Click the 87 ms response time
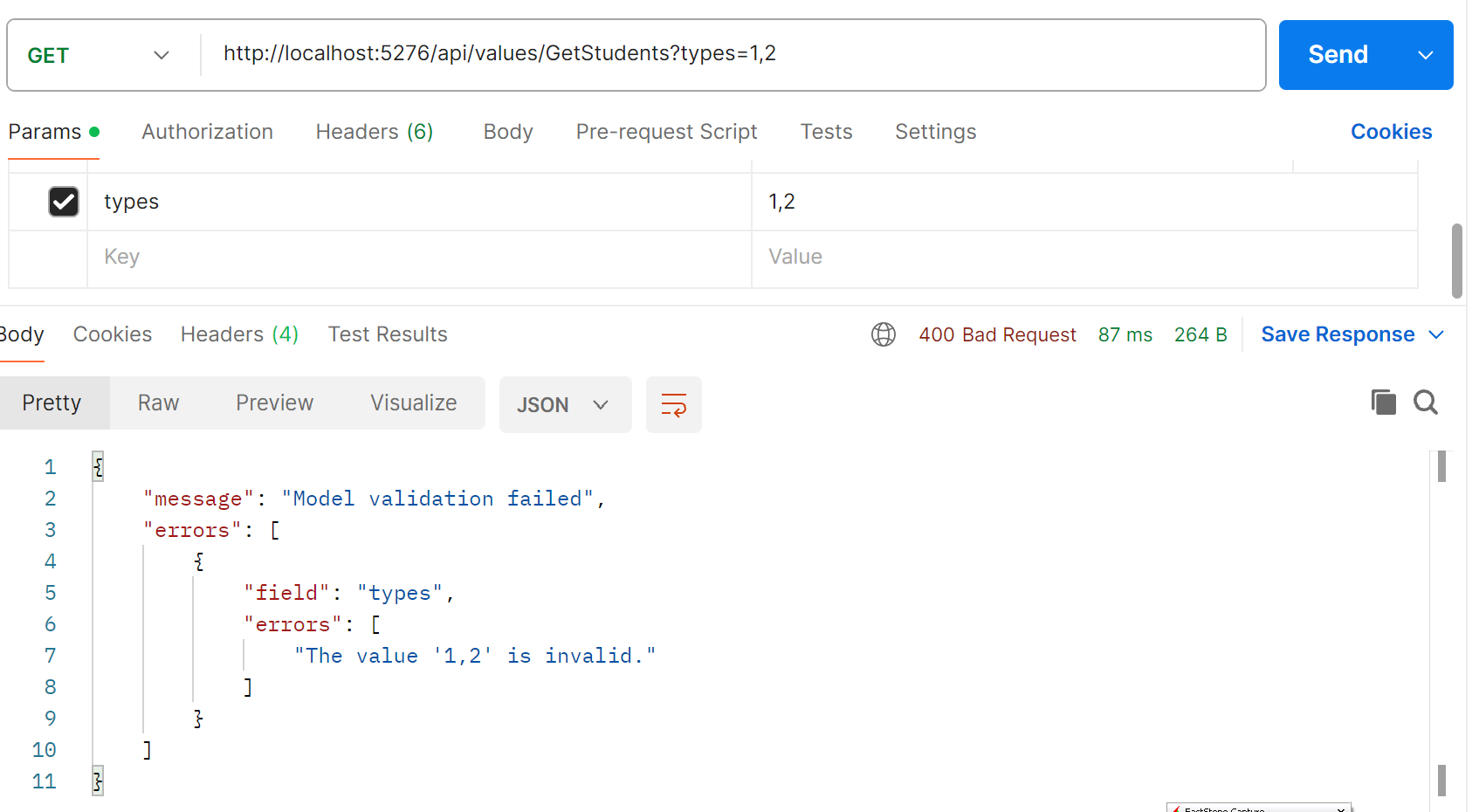 pyautogui.click(x=1125, y=334)
